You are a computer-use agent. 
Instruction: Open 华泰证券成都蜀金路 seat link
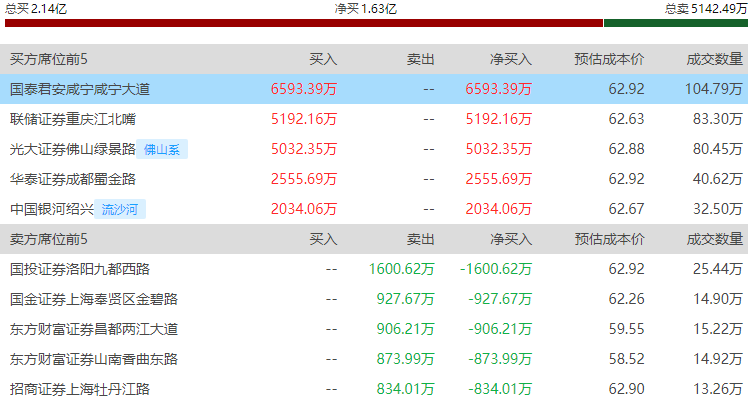tap(73, 179)
